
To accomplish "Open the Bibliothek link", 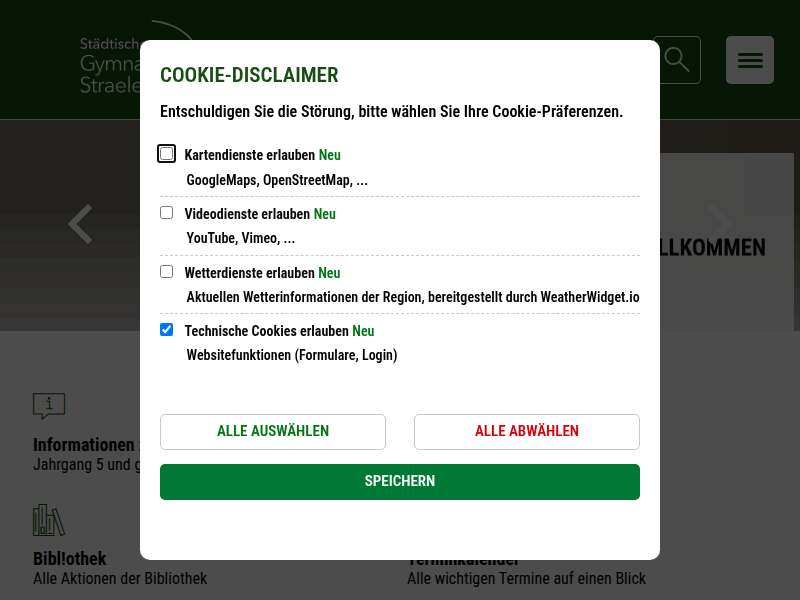I will 70,559.
